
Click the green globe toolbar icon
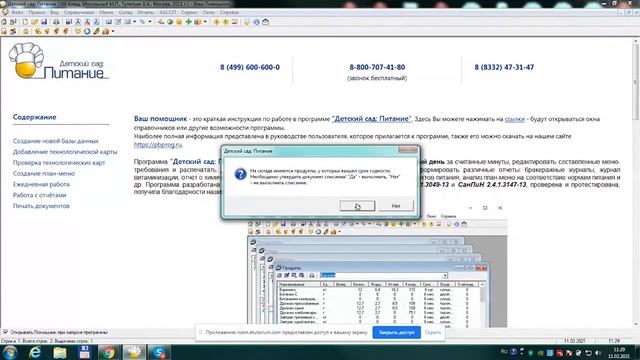[170, 22]
